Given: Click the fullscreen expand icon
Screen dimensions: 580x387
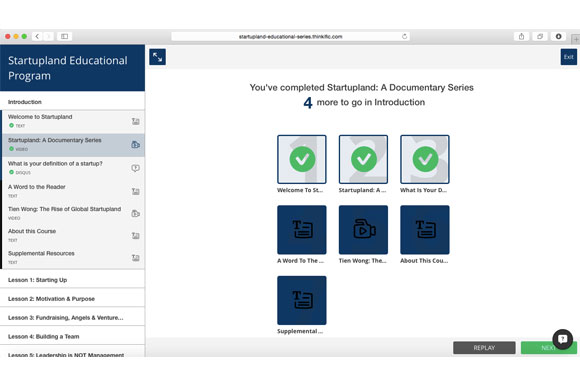Looking at the screenshot, I should point(157,57).
